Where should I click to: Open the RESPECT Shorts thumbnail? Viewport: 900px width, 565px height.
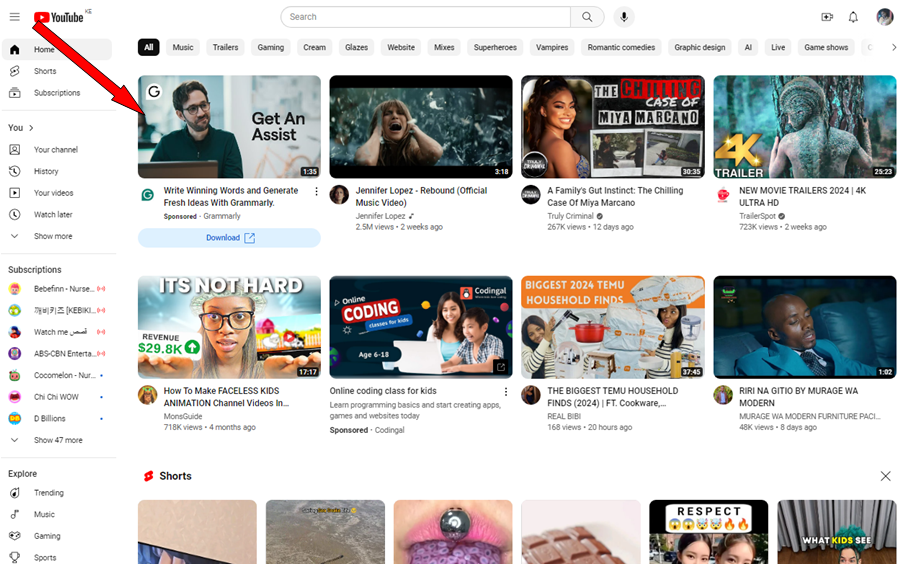coord(708,532)
